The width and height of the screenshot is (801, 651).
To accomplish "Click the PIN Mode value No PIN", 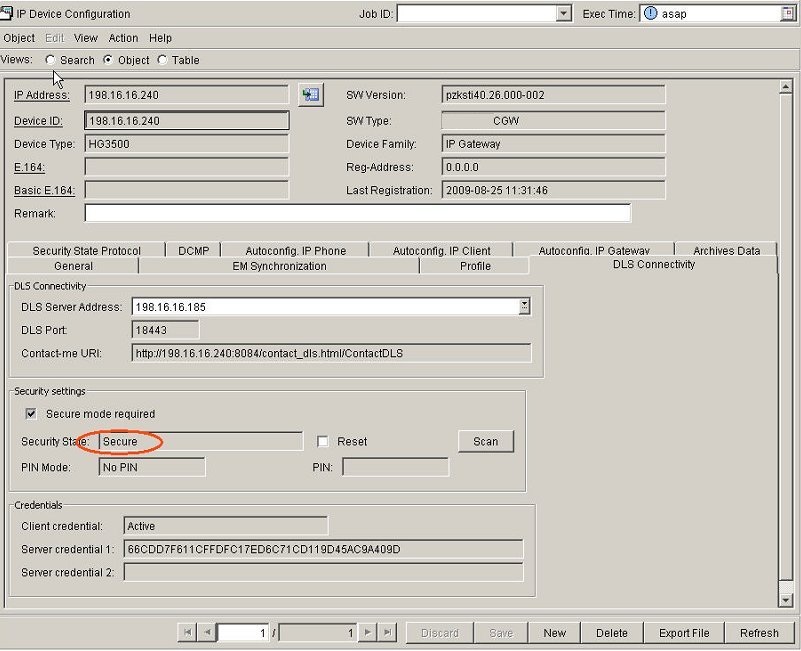I will 120,467.
